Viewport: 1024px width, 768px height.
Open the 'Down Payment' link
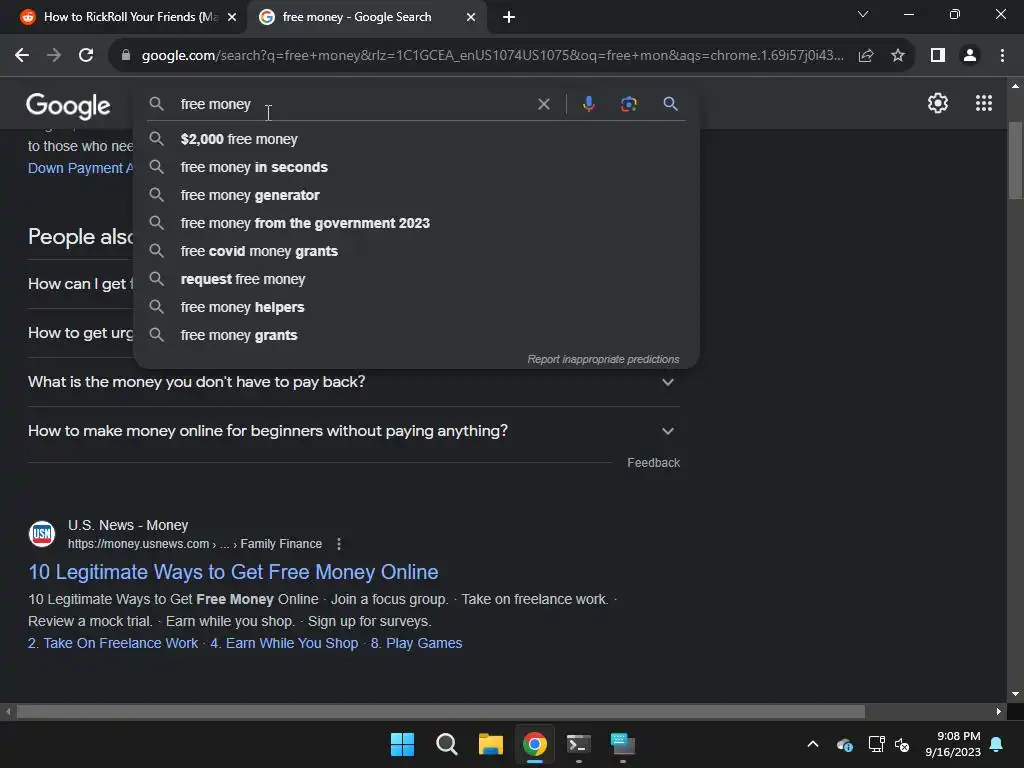(x=80, y=168)
